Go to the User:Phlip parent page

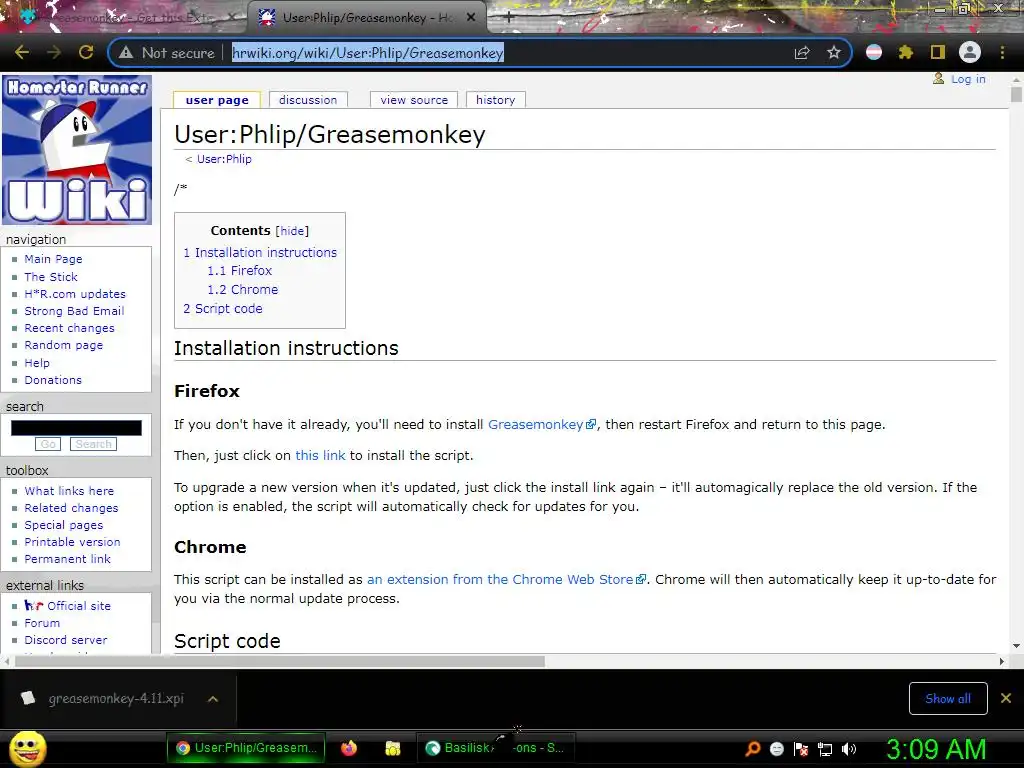pos(224,159)
